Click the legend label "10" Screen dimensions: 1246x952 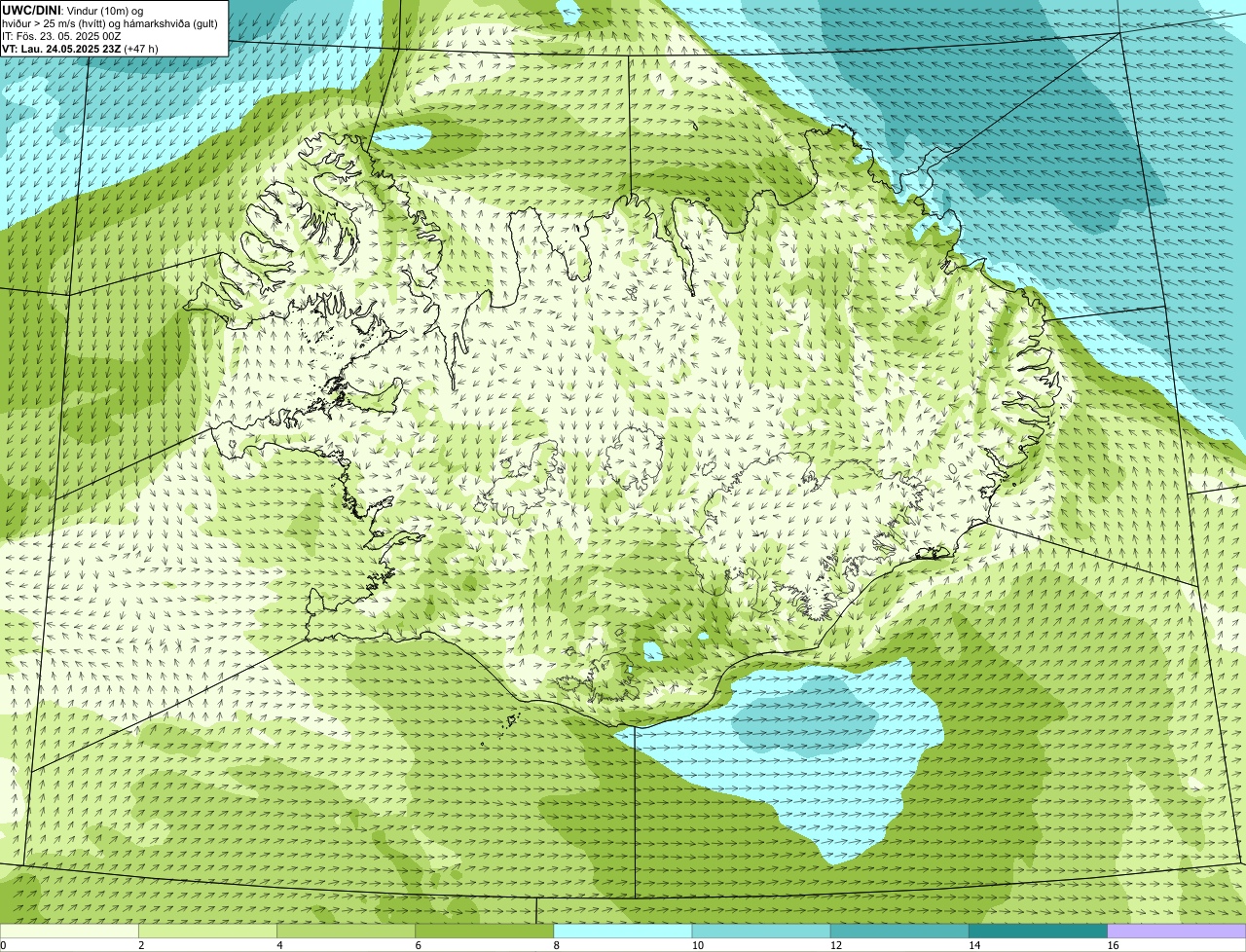pyautogui.click(x=698, y=945)
